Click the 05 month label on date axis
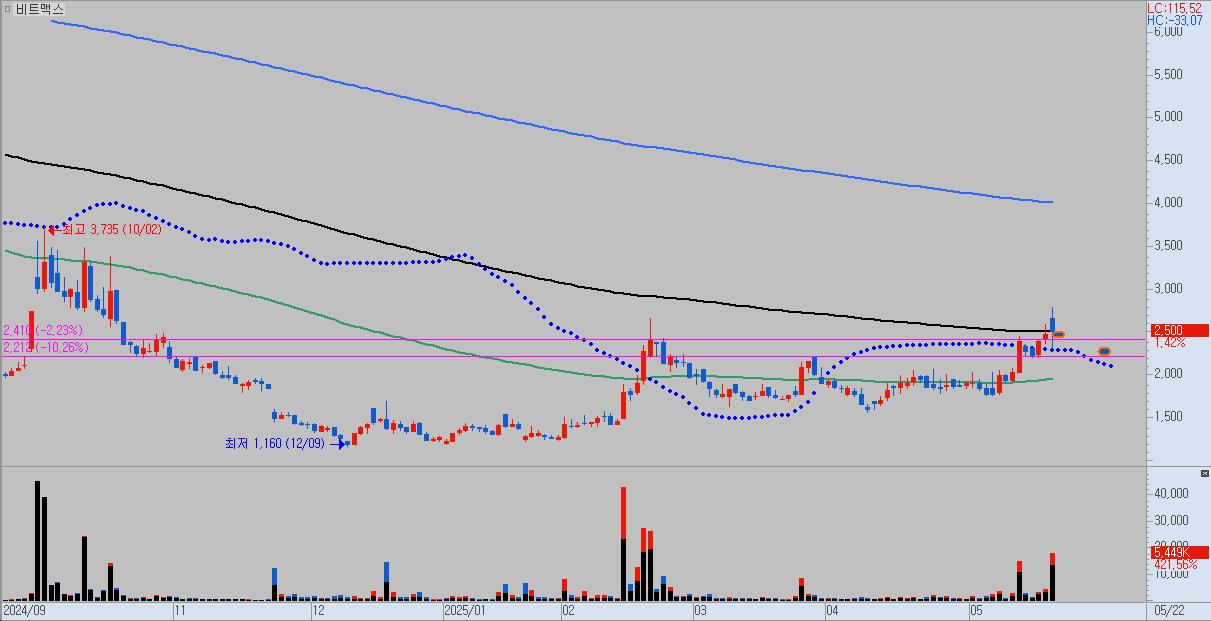 coord(975,608)
